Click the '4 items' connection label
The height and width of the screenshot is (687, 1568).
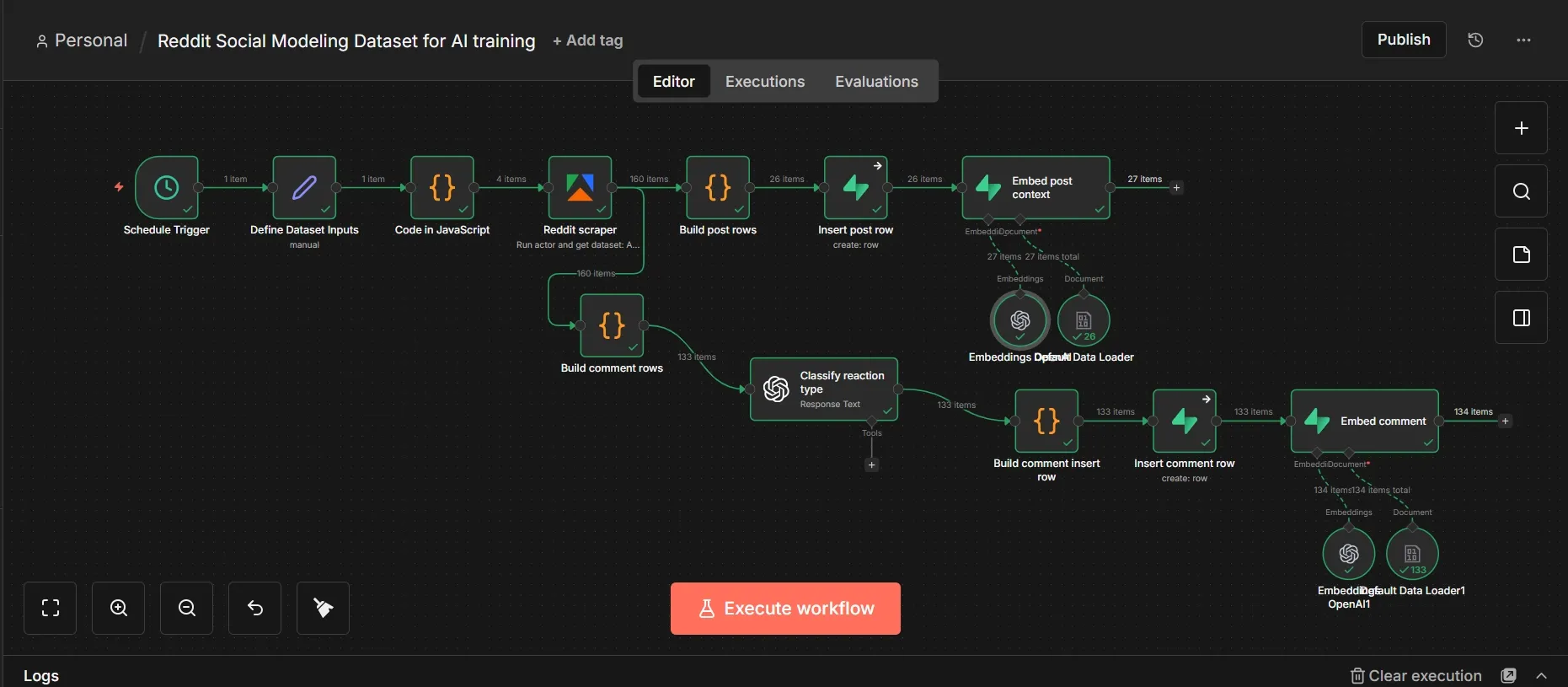pyautogui.click(x=511, y=179)
